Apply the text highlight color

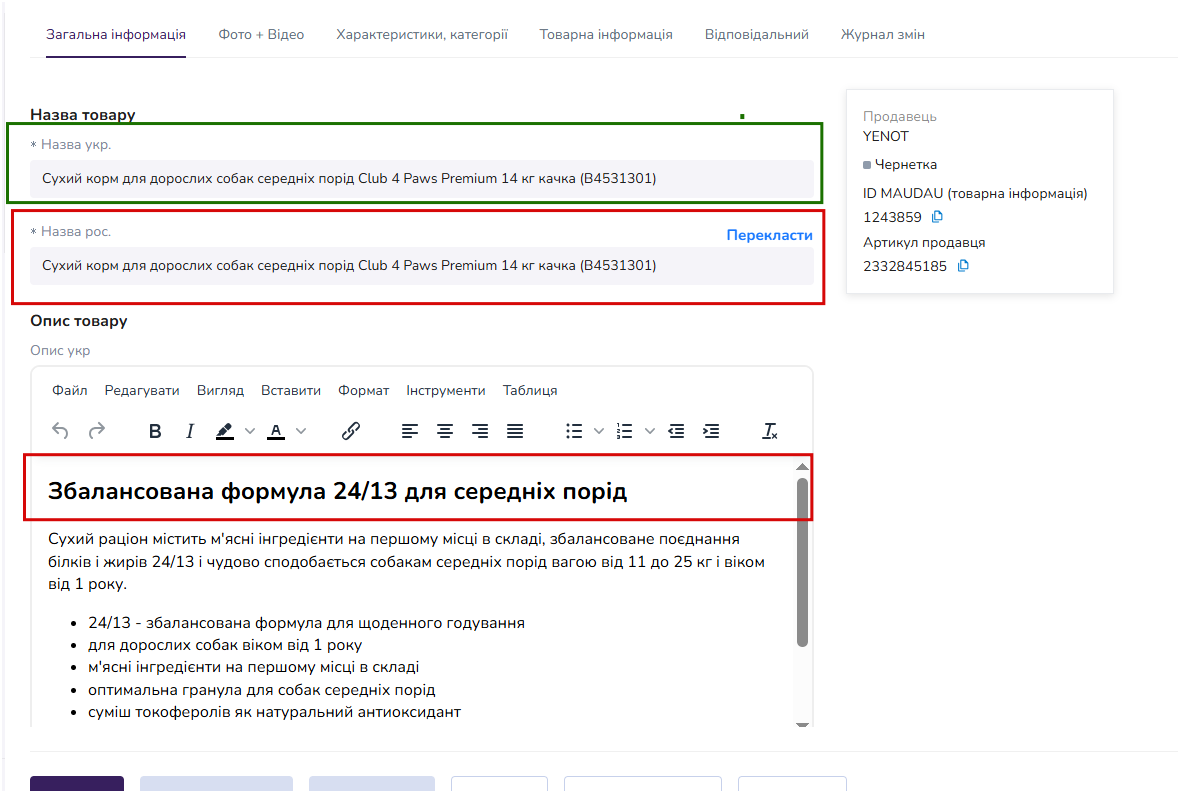225,431
